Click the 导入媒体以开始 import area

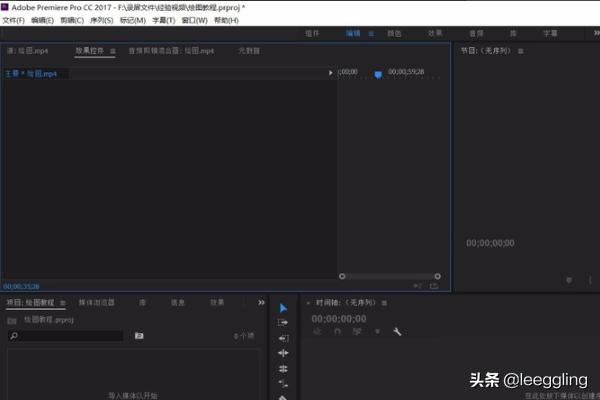[x=133, y=395]
